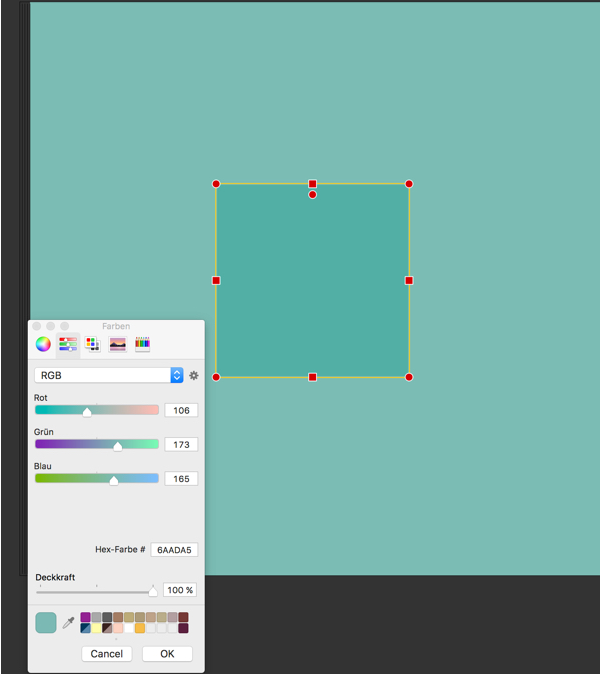The height and width of the screenshot is (675, 600).
Task: Click the bottom-center square resize handle
Action: [312, 377]
